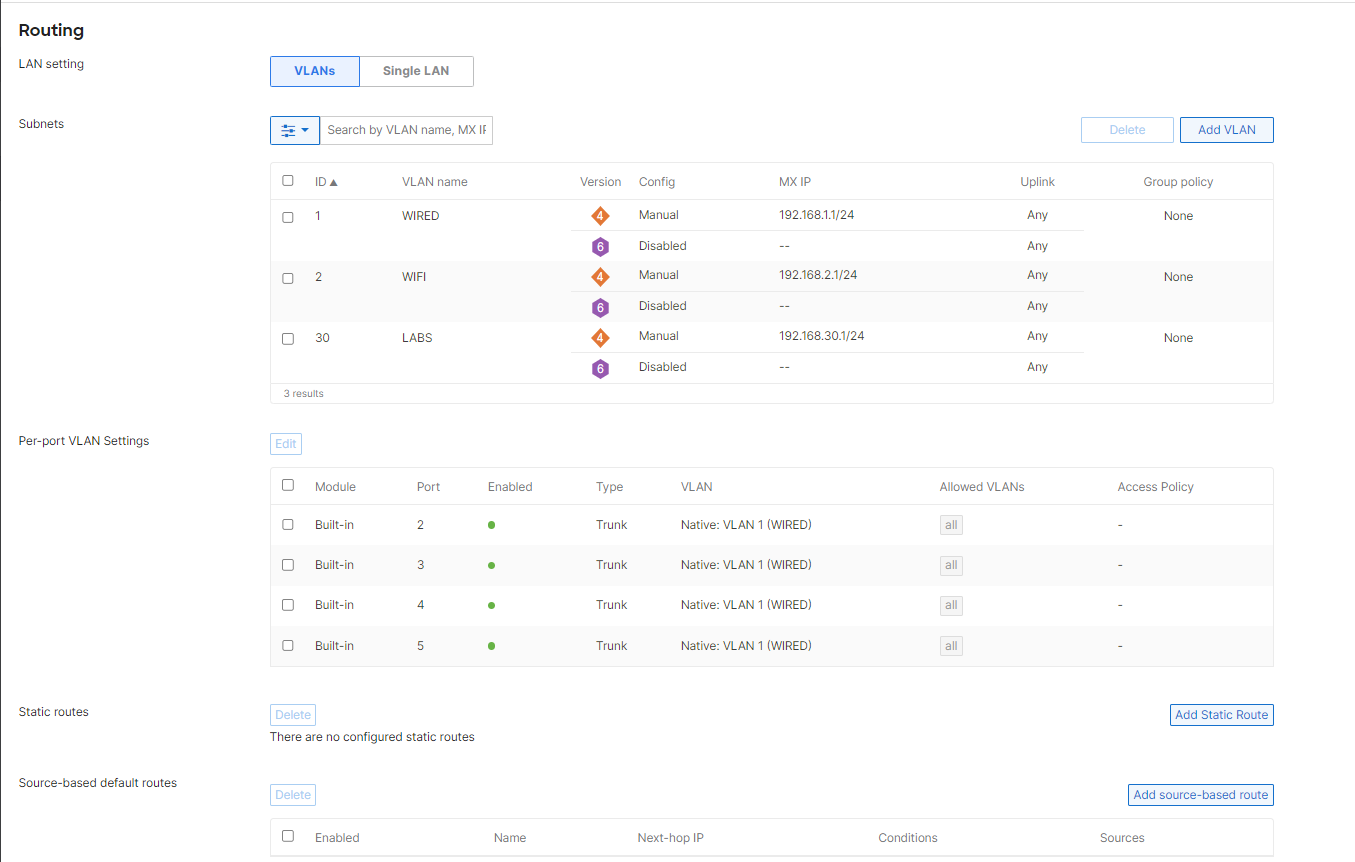Click the IPv6 icon next to VLAN WIRED
Image resolution: width=1355 pixels, height=862 pixels.
(600, 246)
